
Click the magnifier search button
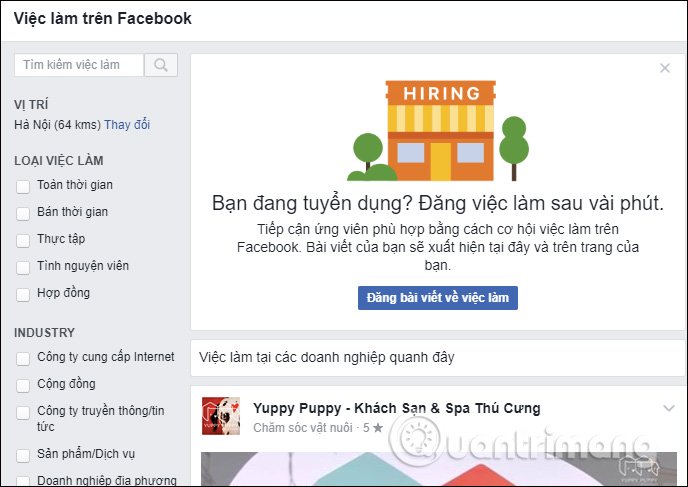point(161,65)
